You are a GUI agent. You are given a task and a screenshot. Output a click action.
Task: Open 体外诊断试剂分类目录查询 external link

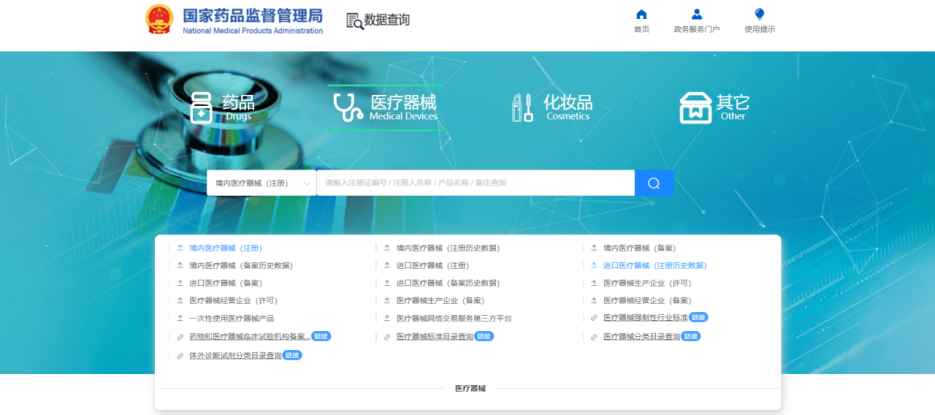point(234,355)
